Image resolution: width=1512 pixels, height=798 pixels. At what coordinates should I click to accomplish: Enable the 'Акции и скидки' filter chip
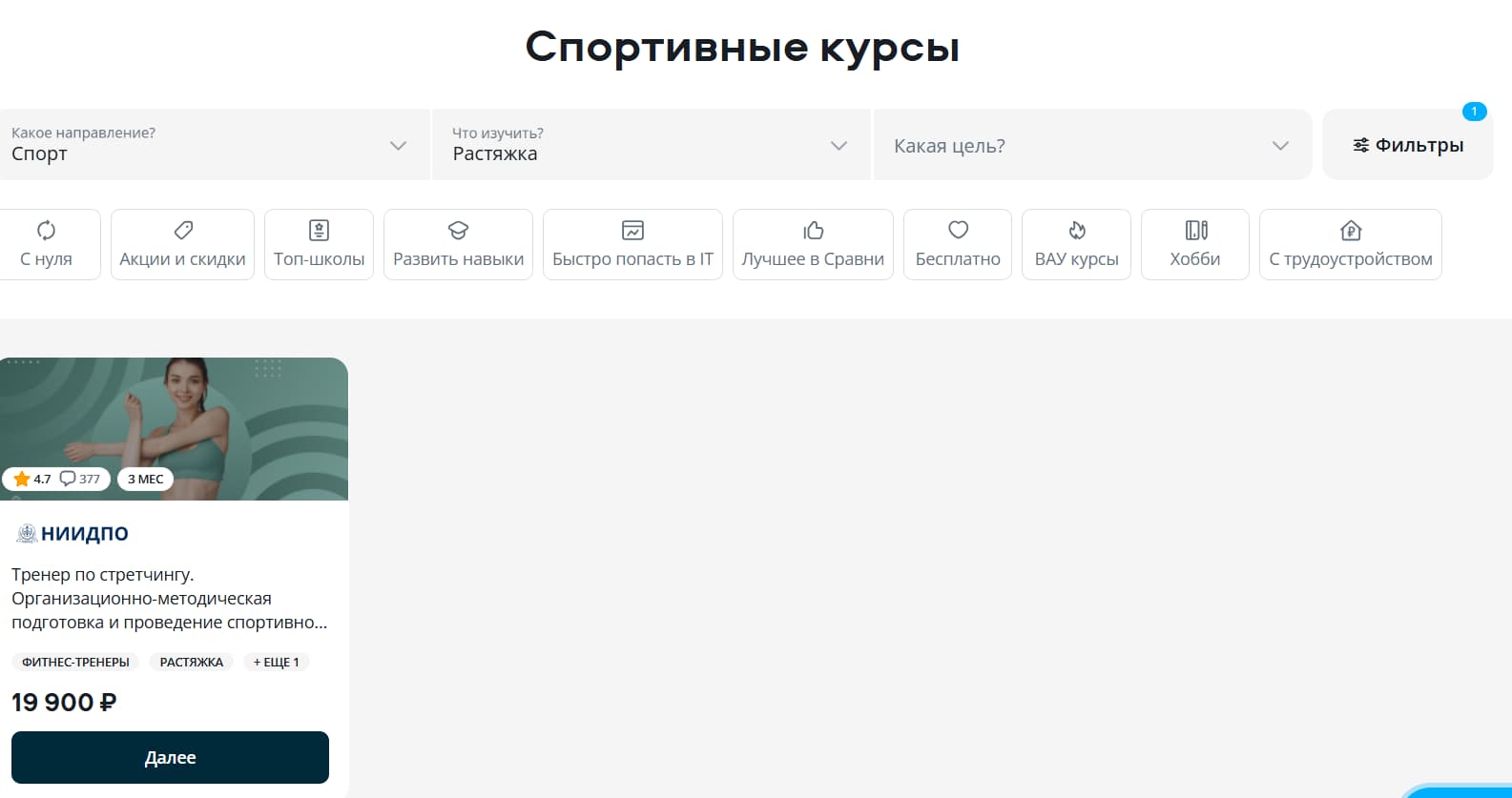182,244
